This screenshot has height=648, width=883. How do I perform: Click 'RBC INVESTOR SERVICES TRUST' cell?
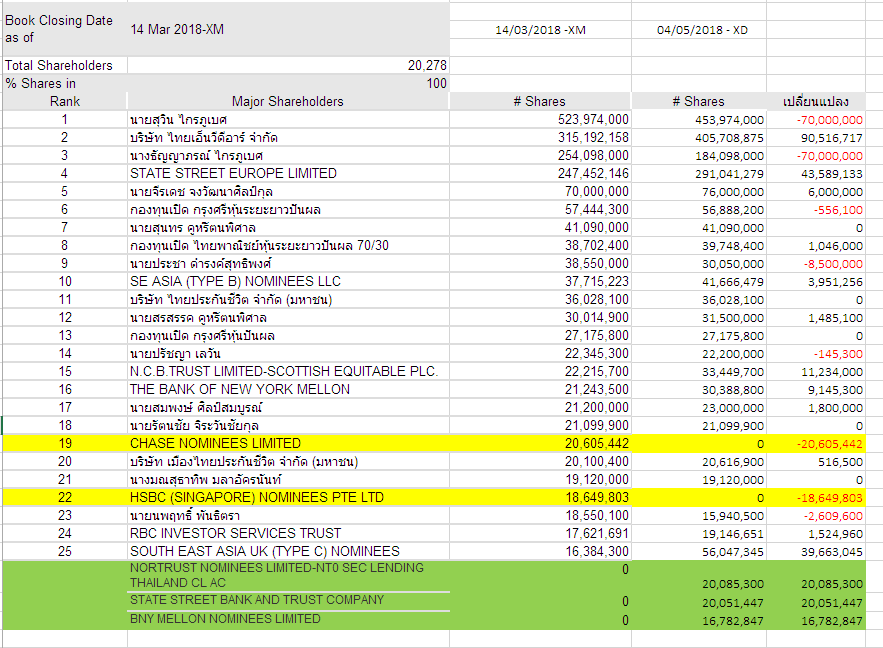tap(288, 534)
